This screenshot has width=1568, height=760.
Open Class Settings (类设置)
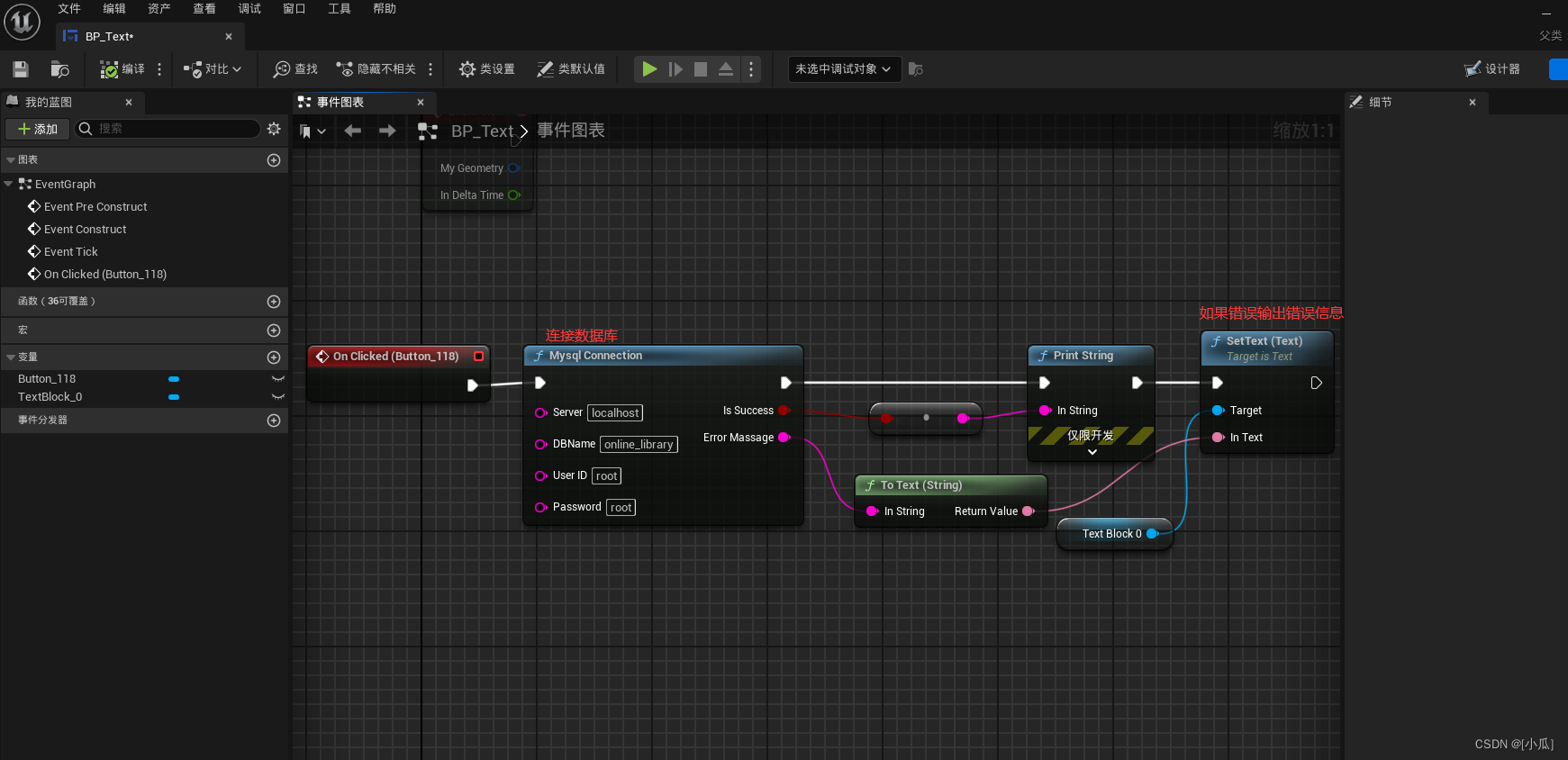pyautogui.click(x=486, y=69)
